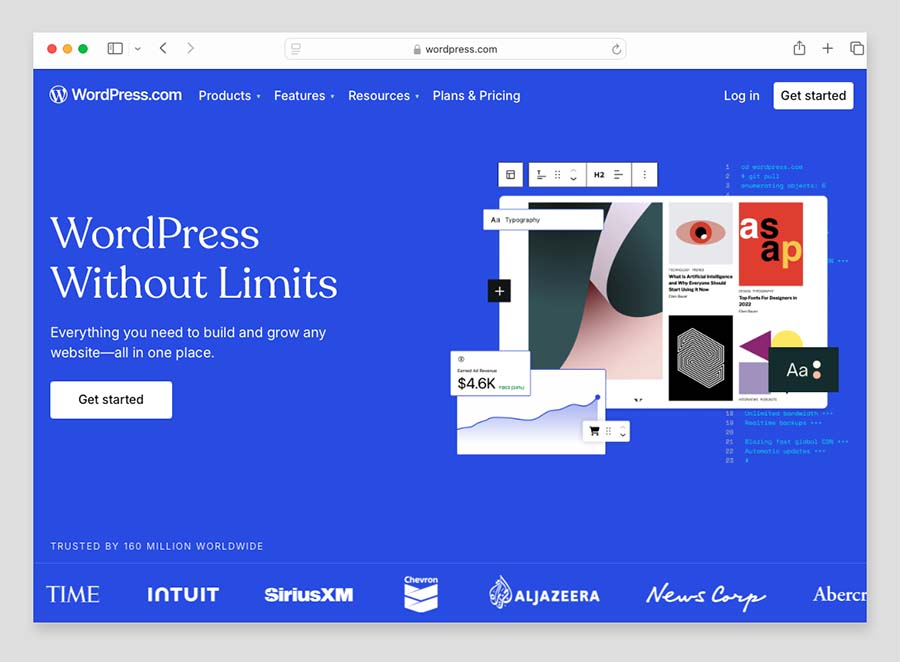Go back with the Safari back arrow
The image size is (900, 662).
(164, 48)
